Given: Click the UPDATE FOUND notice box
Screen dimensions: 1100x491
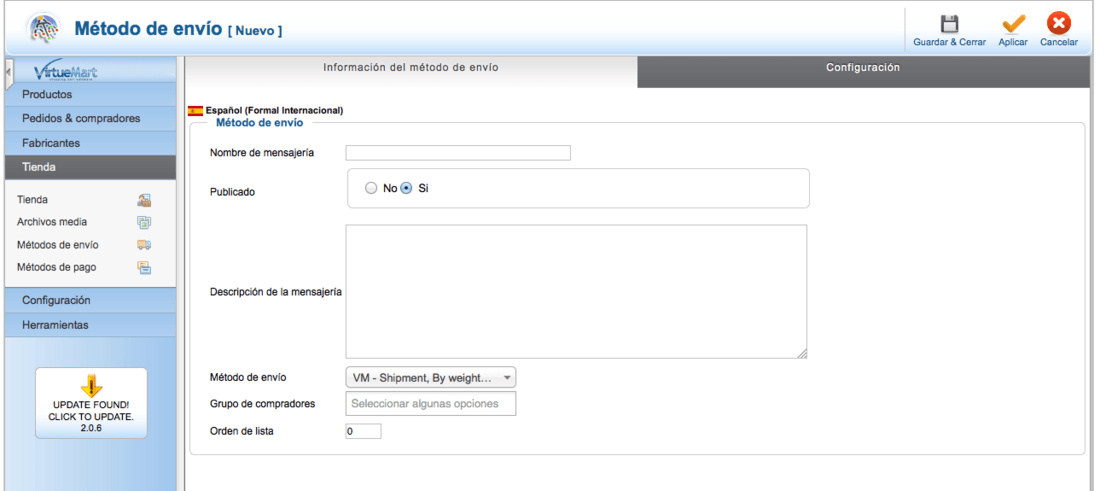Looking at the screenshot, I should 91,403.
